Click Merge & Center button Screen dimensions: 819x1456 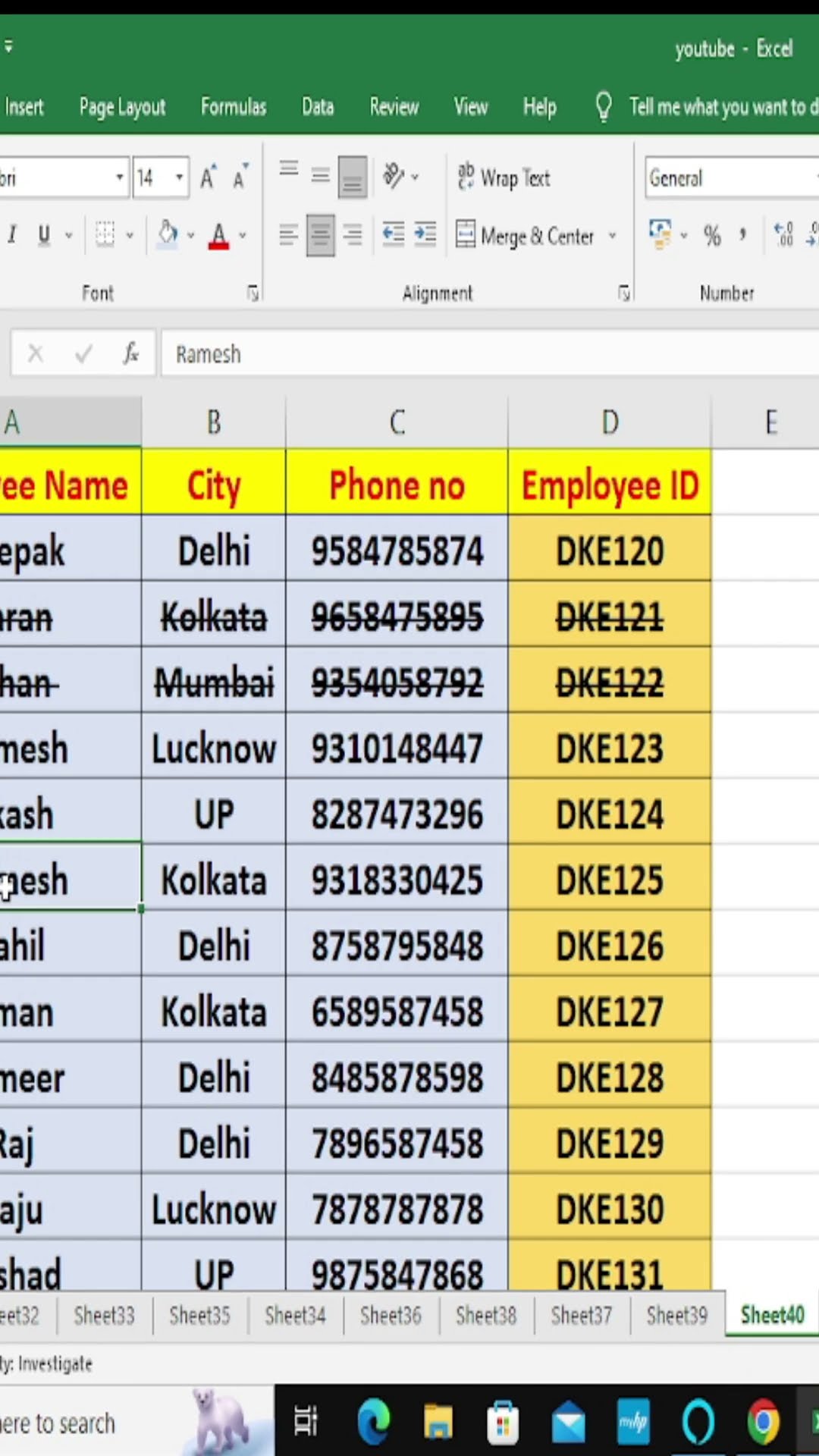[525, 236]
